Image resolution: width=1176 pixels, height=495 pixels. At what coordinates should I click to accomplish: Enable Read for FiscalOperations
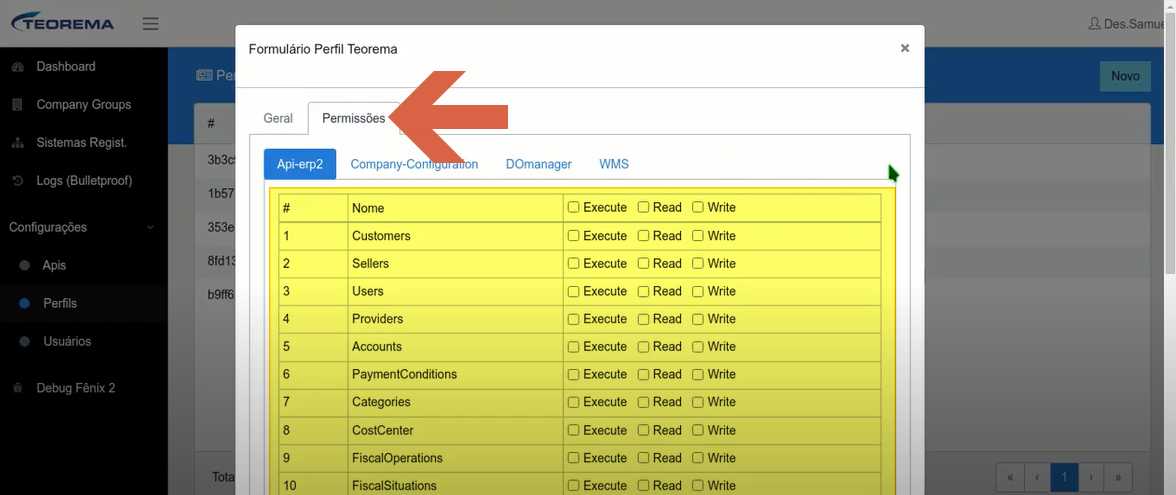(x=644, y=458)
